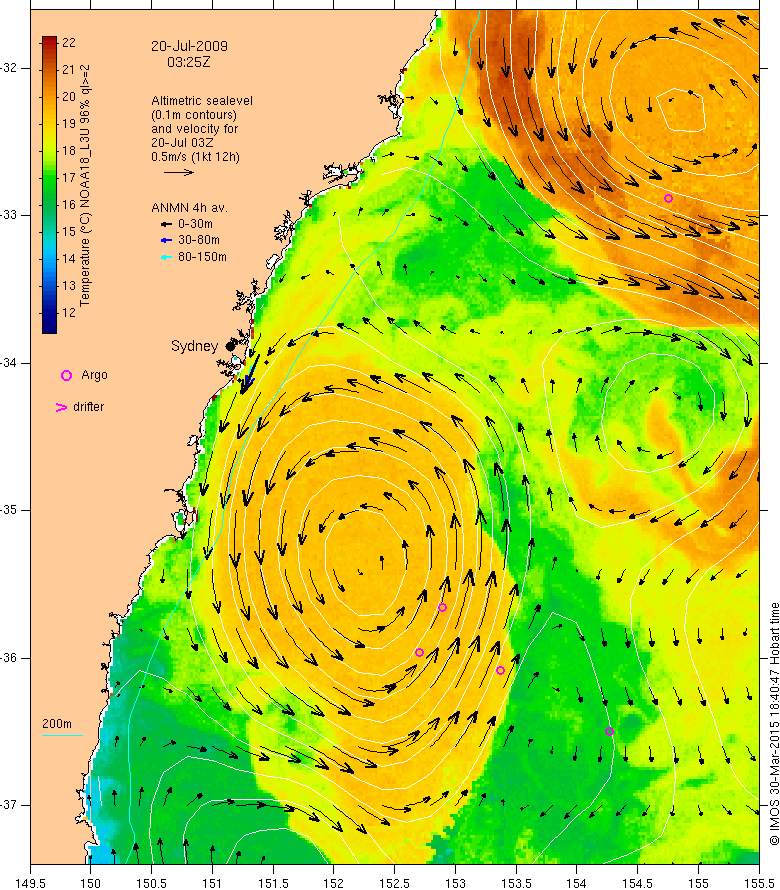
Task: Click the 'ANMN 4h av.' legend heading
Action: point(189,208)
